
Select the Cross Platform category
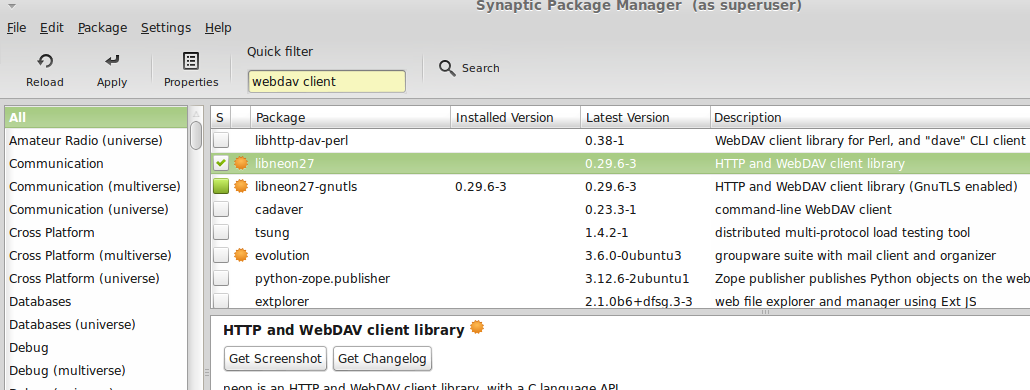97,232
